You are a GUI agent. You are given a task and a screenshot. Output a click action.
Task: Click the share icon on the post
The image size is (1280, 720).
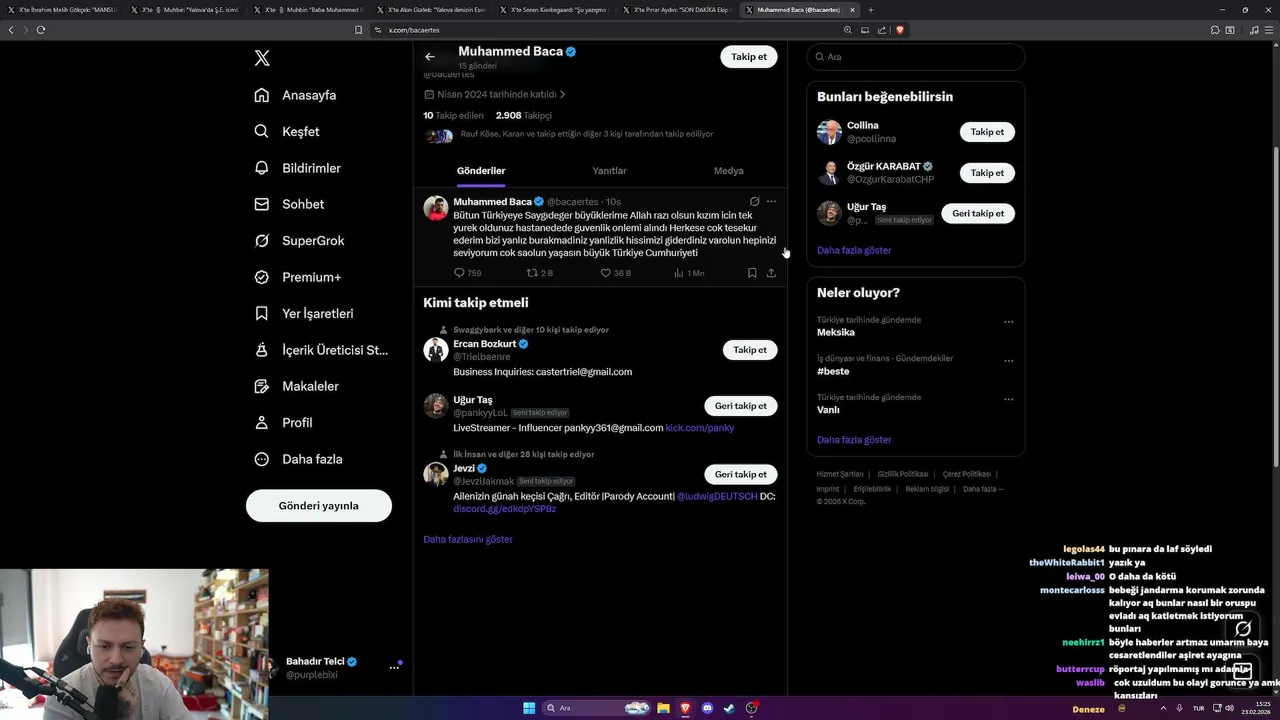pyautogui.click(x=771, y=272)
